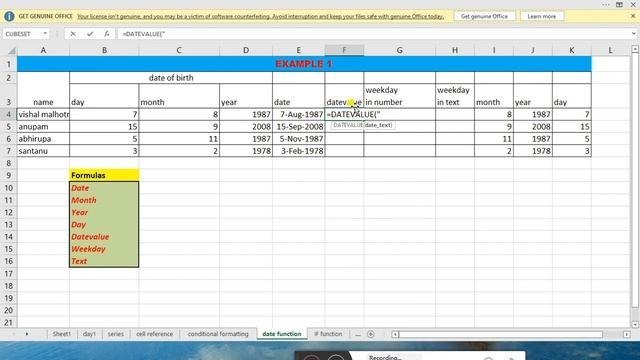Screen dimensions: 640x360
Task: Select year cell 2008 in column D
Action: pos(246,127)
